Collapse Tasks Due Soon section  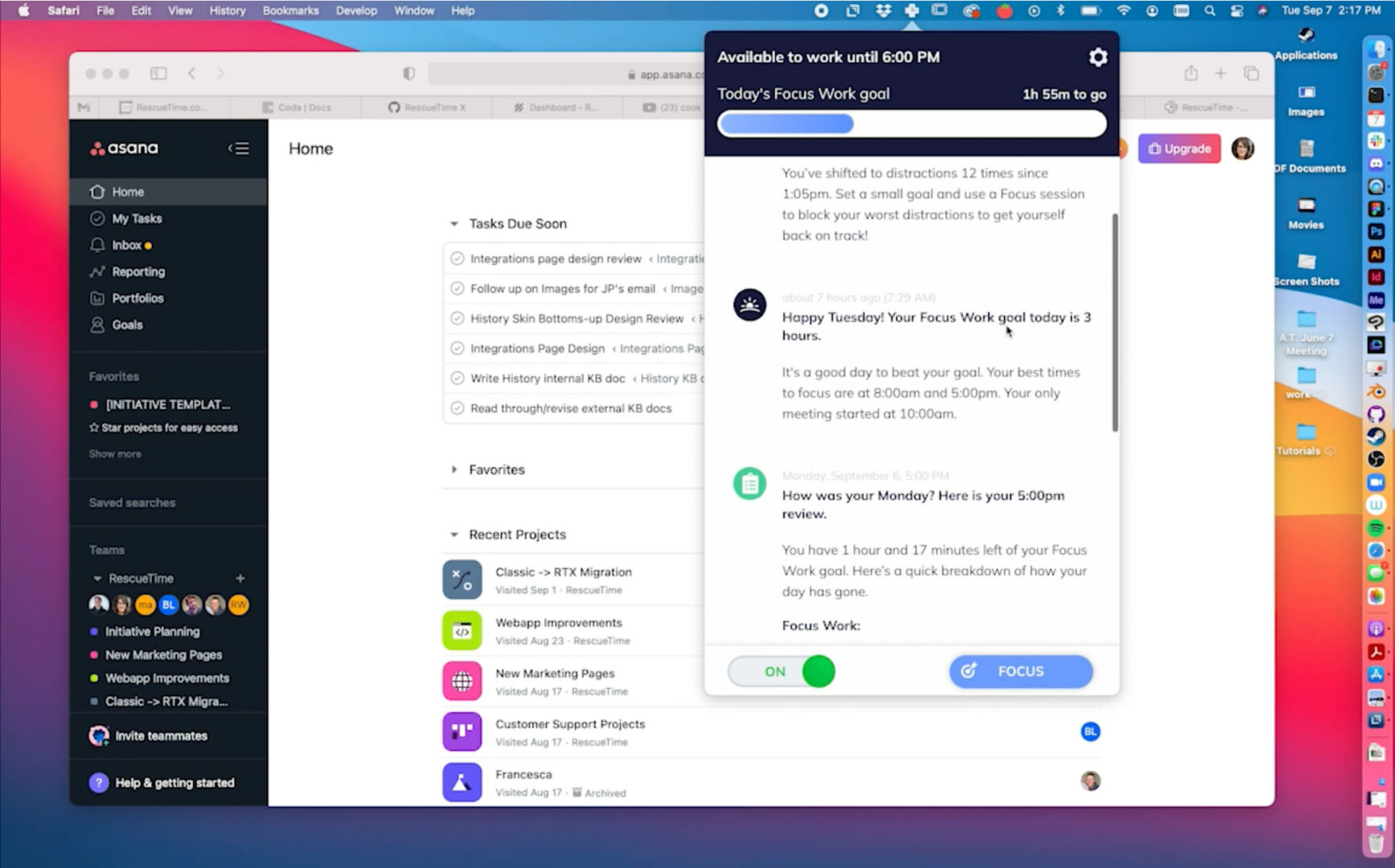(453, 224)
